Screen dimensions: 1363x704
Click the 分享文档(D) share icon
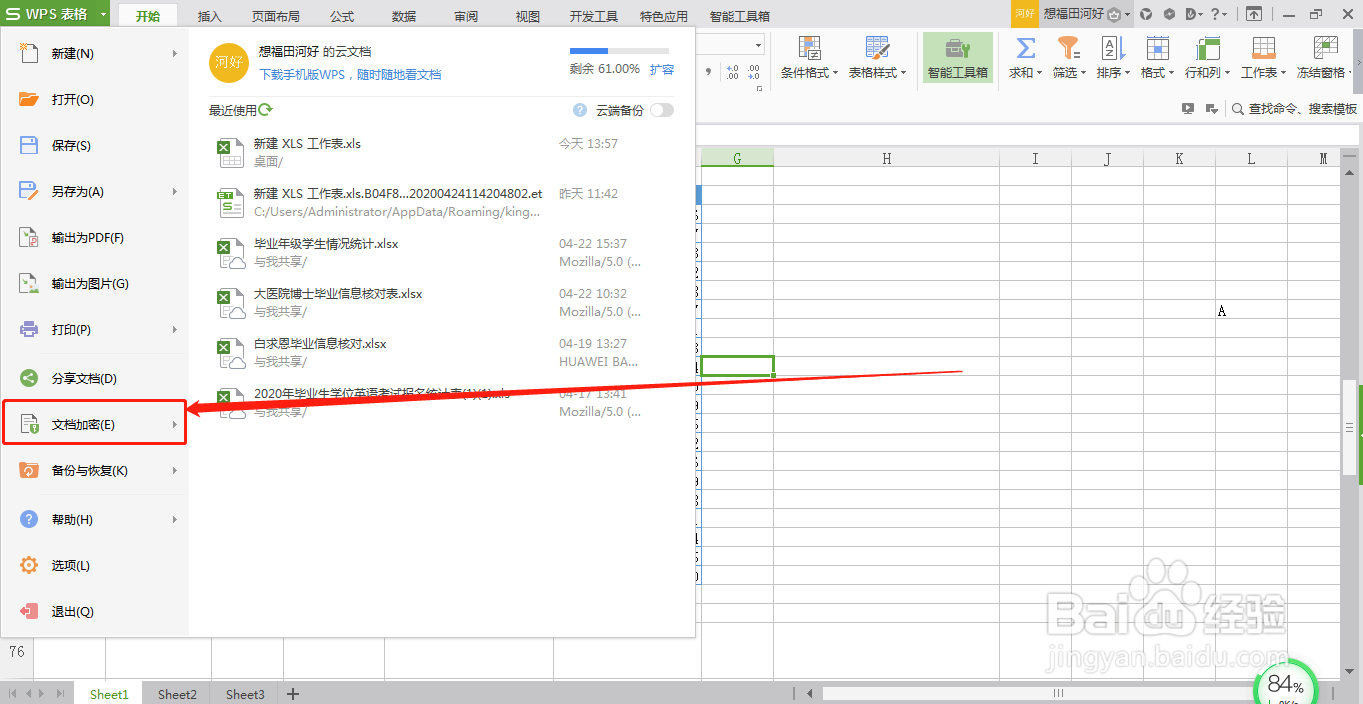[29, 378]
